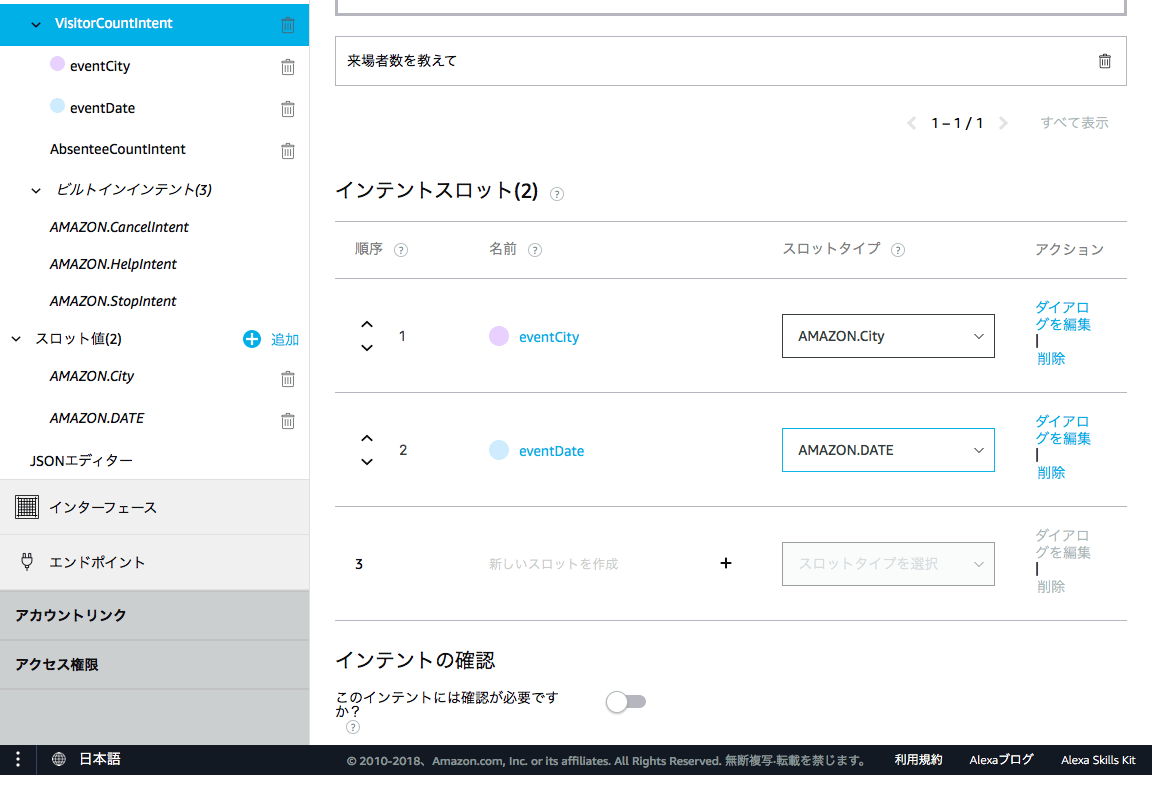Collapse VisitorCountIntent tree chevron
The height and width of the screenshot is (803, 1152).
coord(36,24)
